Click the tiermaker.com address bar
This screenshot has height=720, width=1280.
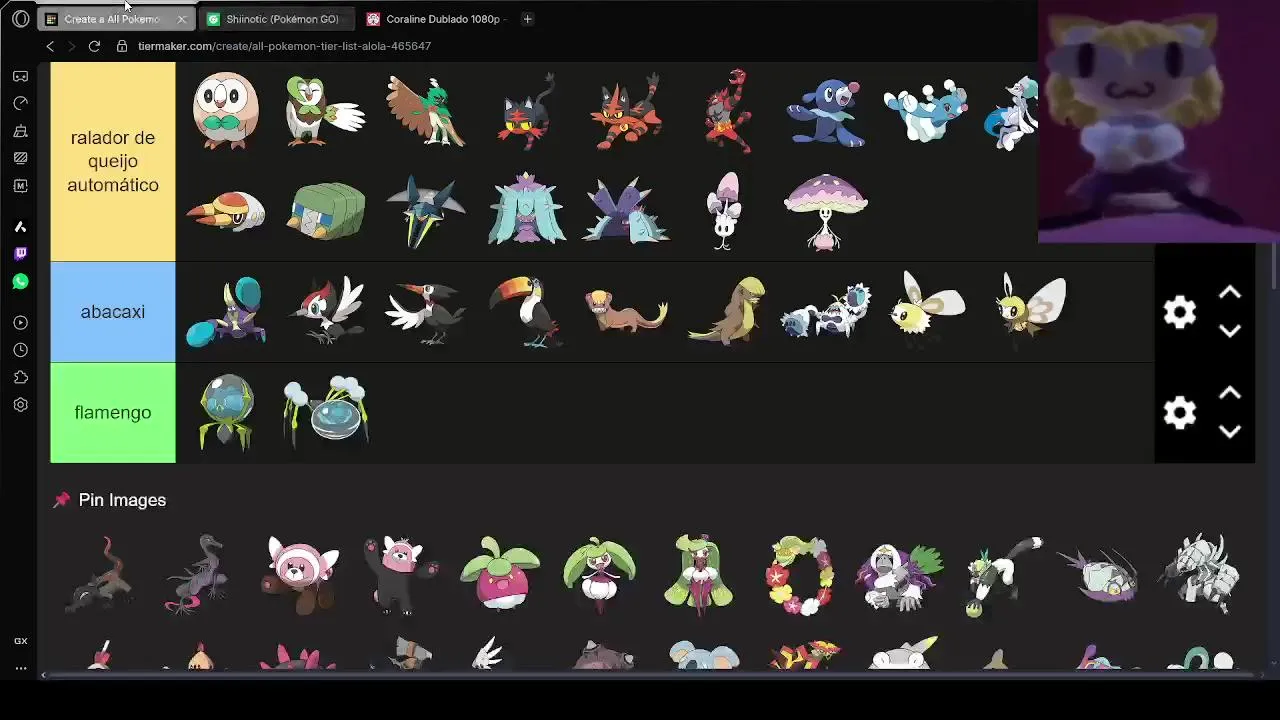coord(284,46)
